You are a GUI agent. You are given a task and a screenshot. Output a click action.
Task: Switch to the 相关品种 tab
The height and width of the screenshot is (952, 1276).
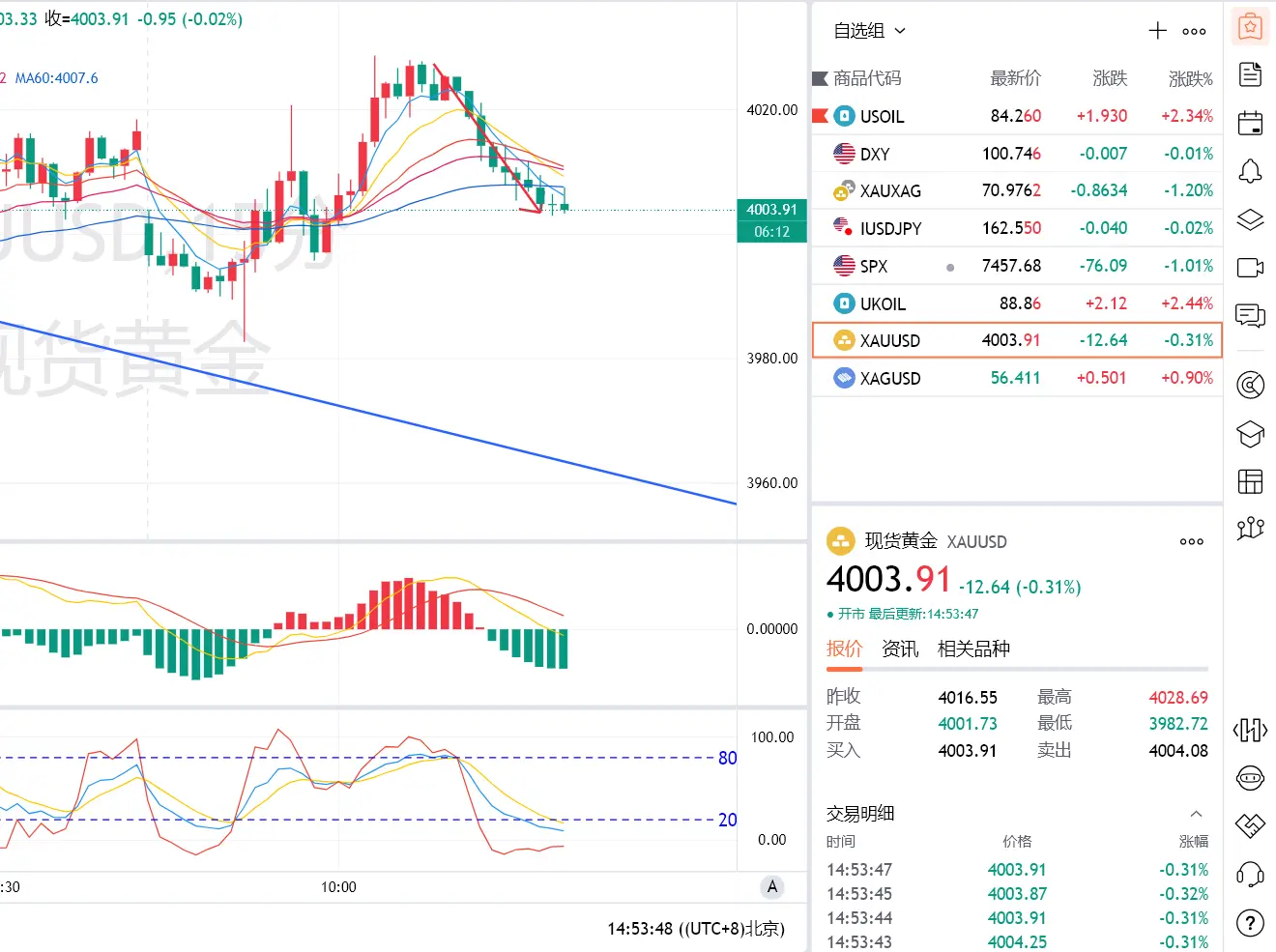[973, 649]
